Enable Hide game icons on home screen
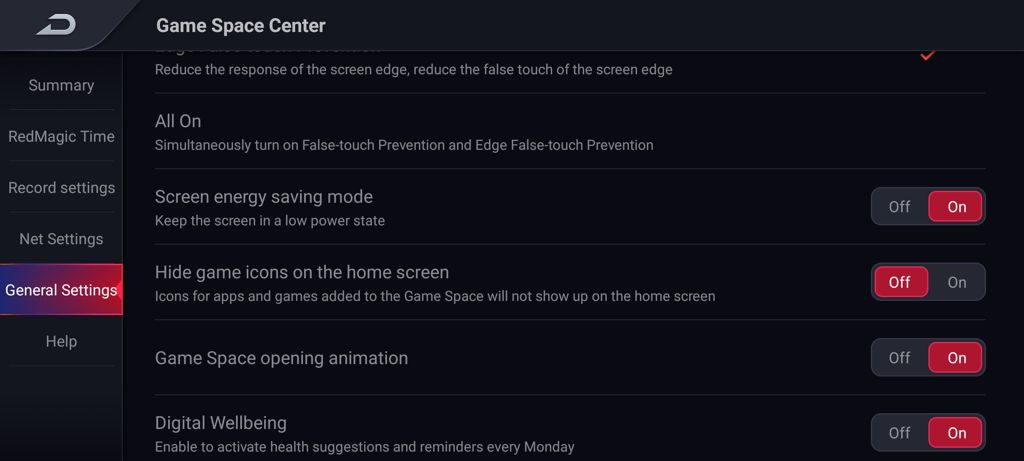The image size is (1024, 461). tap(956, 282)
